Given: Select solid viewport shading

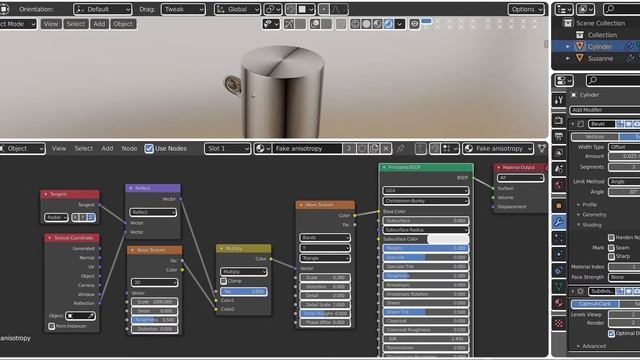Looking at the screenshot, I should [367, 24].
